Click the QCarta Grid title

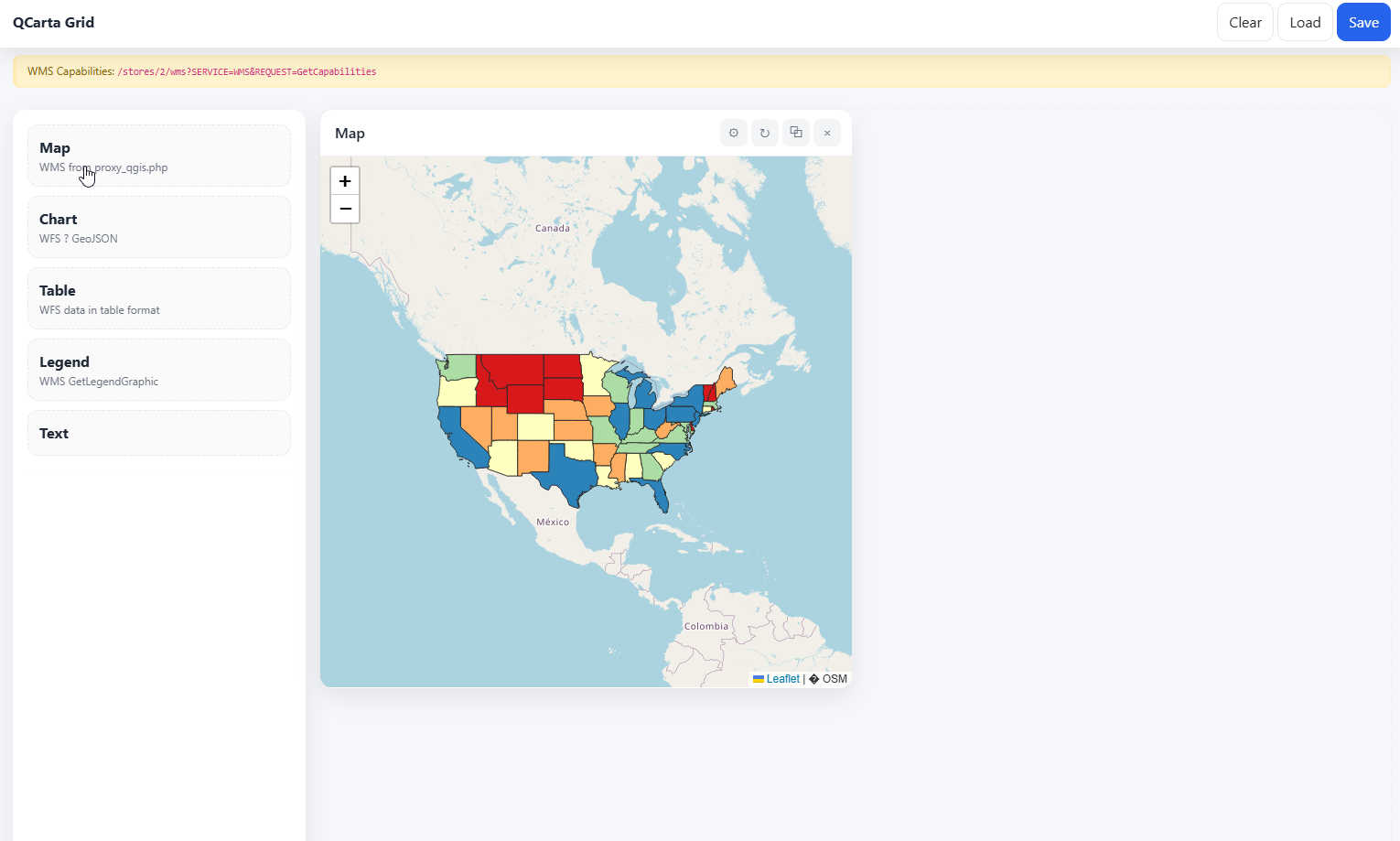(x=53, y=23)
